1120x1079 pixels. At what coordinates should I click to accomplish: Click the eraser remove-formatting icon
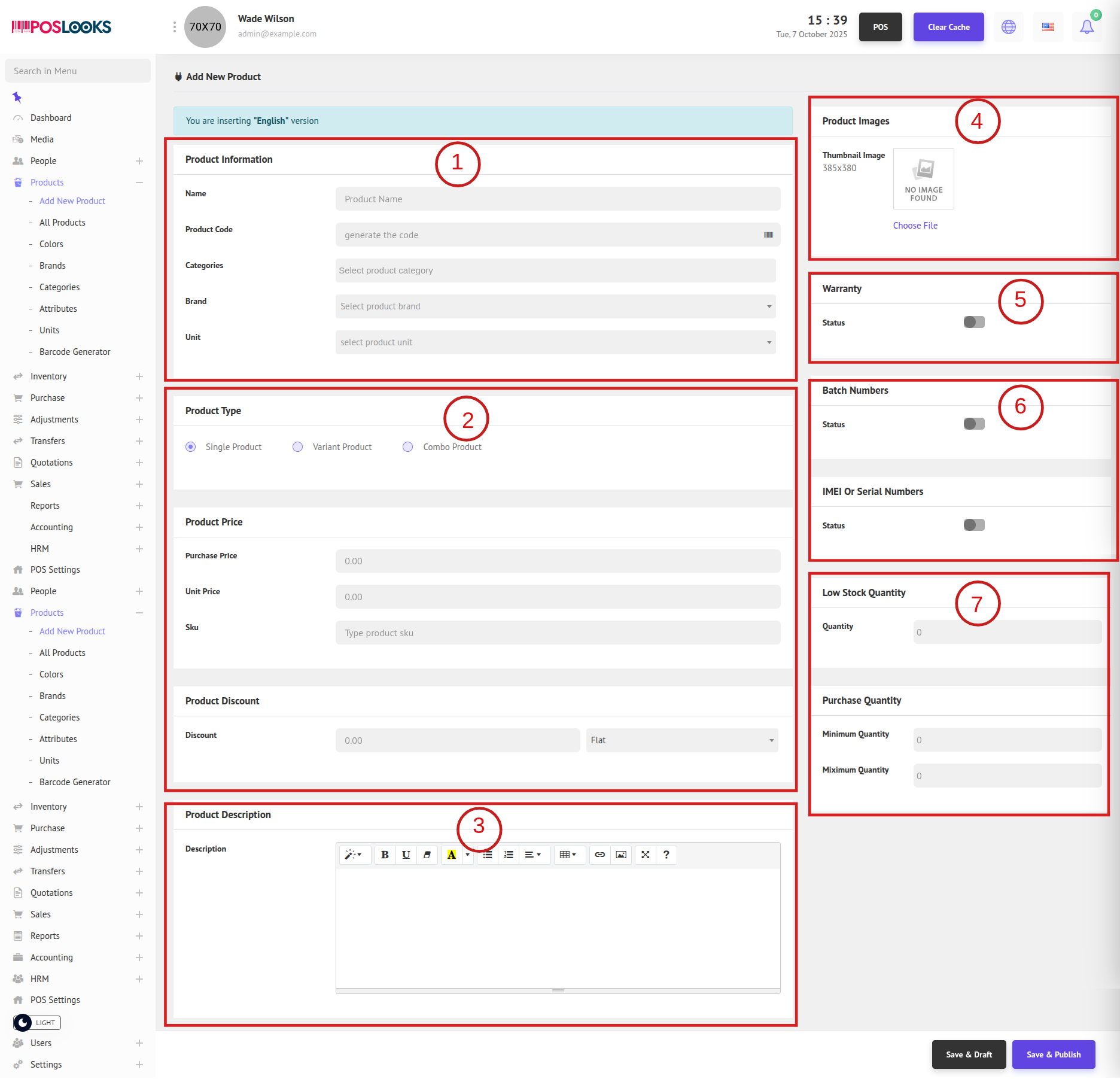tap(427, 855)
